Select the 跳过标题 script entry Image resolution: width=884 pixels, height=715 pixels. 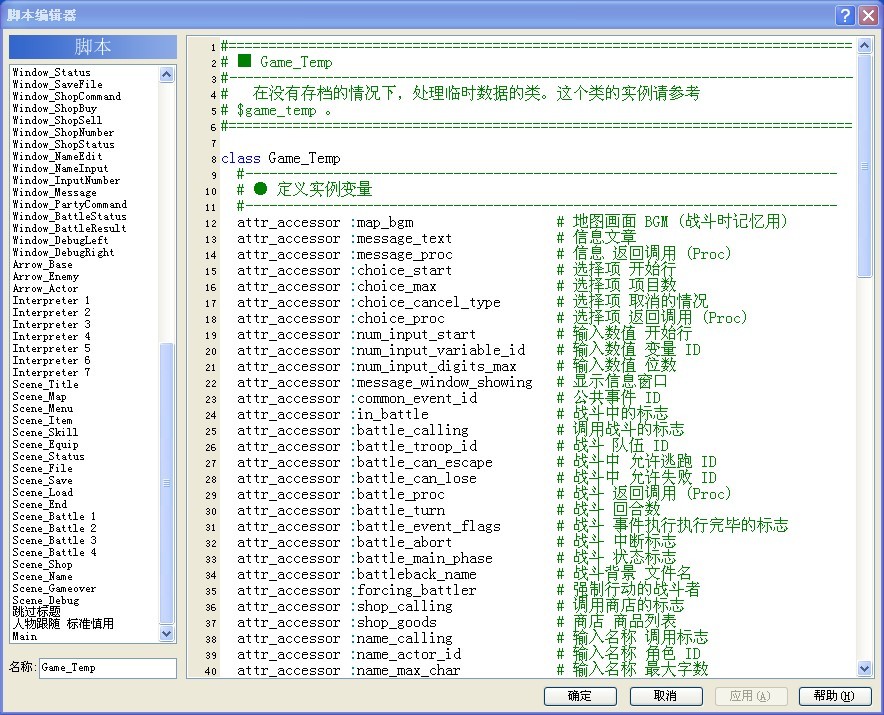(36, 612)
